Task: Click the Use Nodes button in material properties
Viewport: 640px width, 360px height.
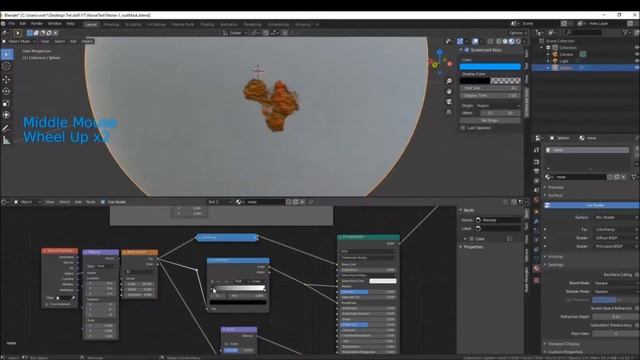Action: (x=592, y=205)
